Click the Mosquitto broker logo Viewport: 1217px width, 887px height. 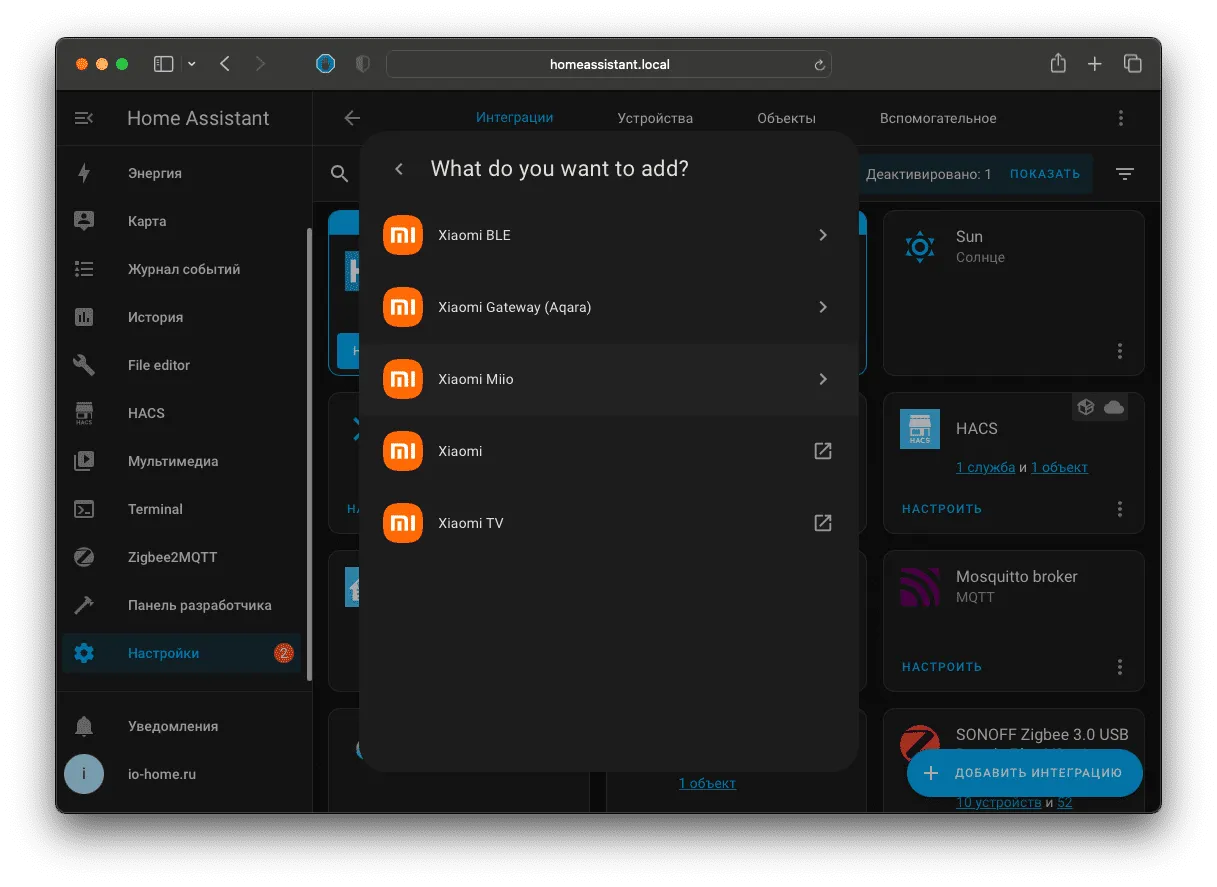click(920, 587)
